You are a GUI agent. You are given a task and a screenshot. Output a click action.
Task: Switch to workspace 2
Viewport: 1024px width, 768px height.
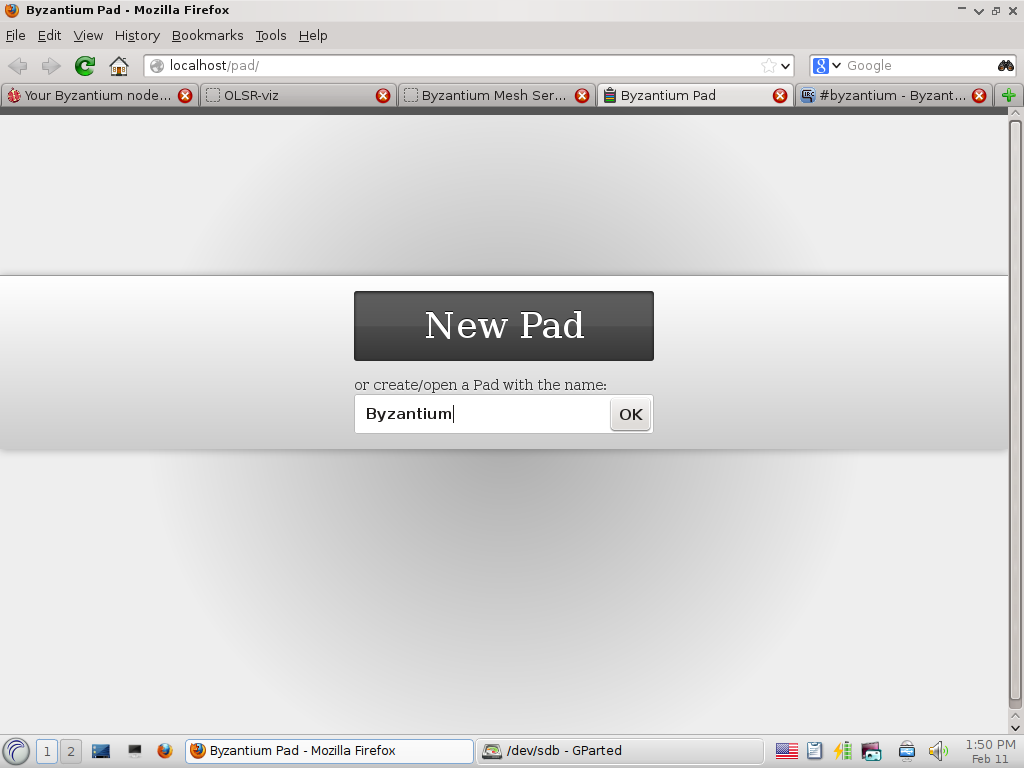[70, 751]
